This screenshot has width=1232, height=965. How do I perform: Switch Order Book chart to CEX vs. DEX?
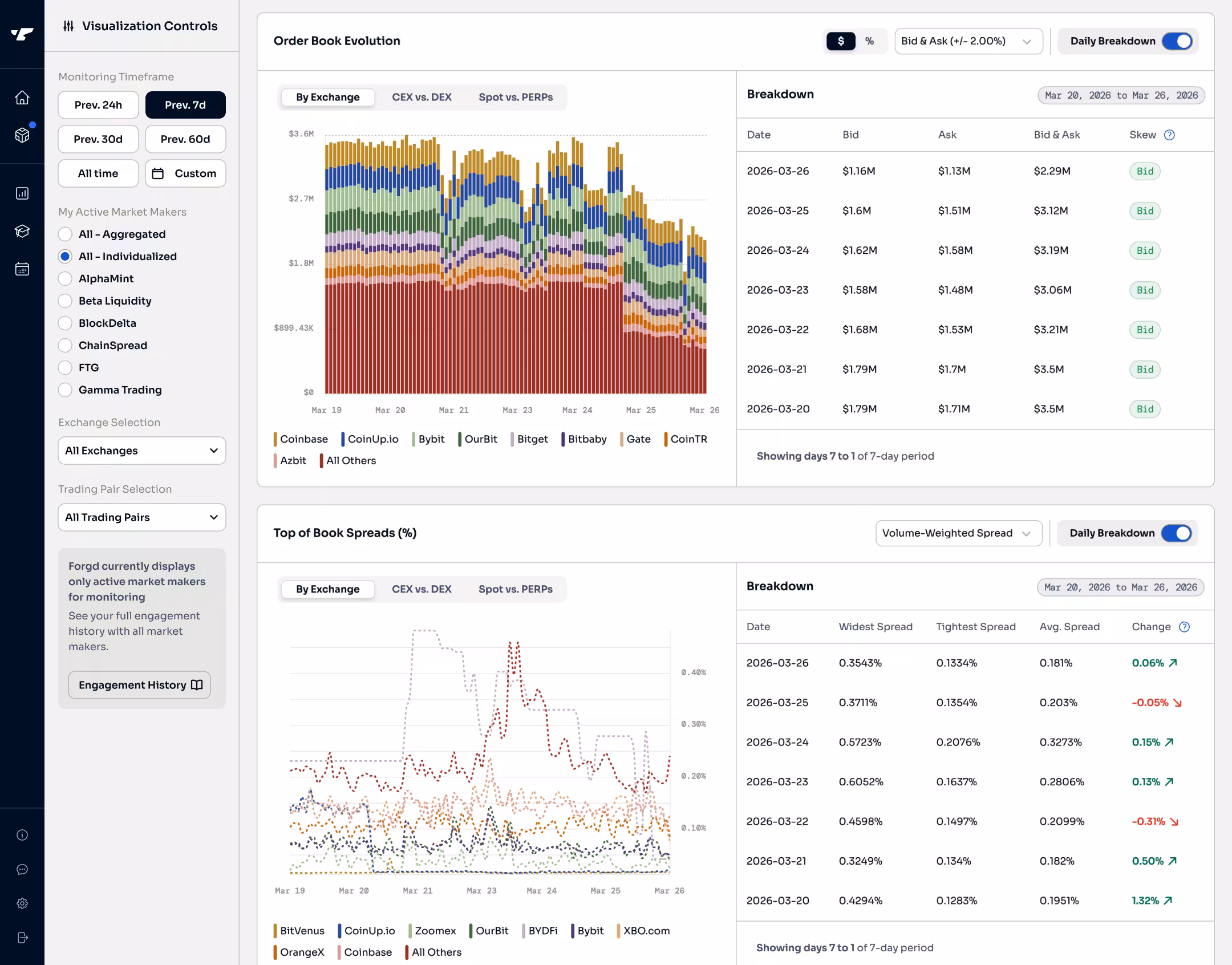point(422,97)
